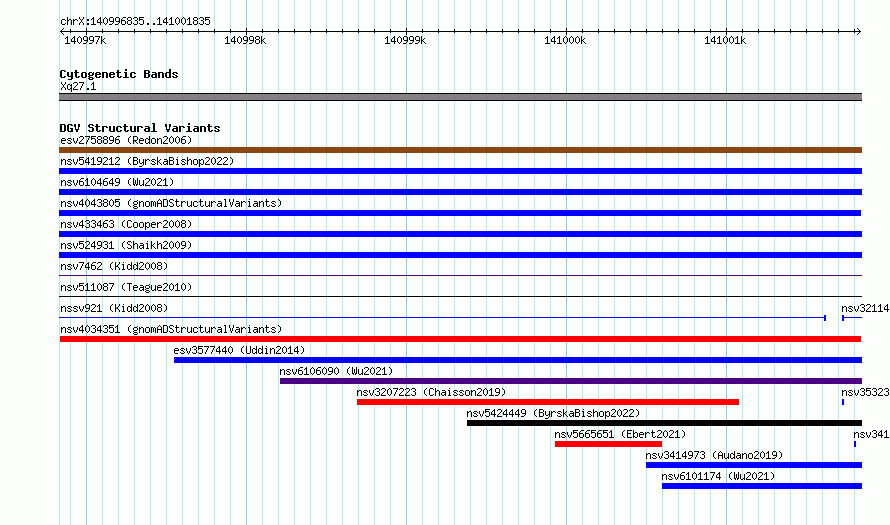Image resolution: width=890 pixels, height=525 pixels.
Task: Open the nssv921 (Kidd2008) label
Action: coord(114,308)
